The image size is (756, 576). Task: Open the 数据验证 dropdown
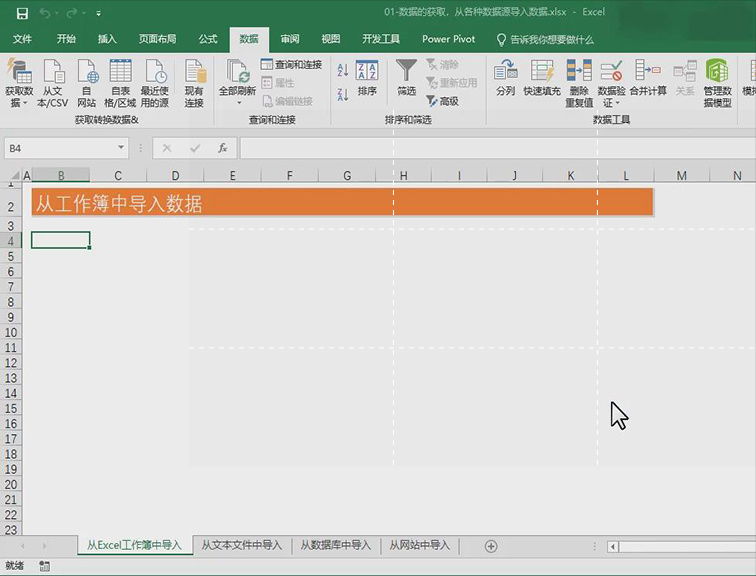611,83
